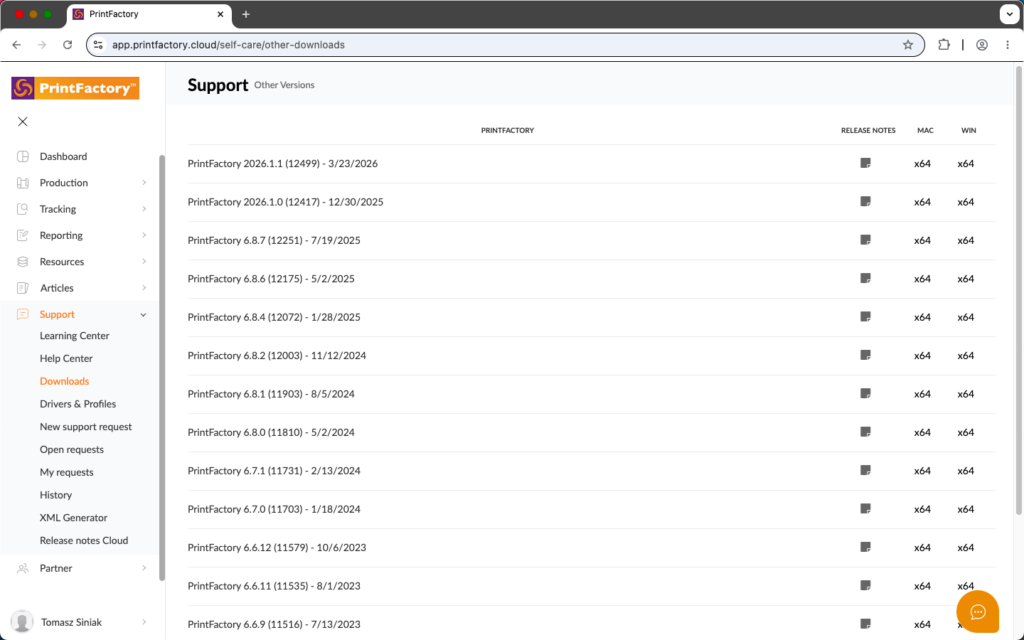Screen dimensions: 1024x640
Task: Expand the Tracking menu chevron
Action: pyautogui.click(x=144, y=209)
